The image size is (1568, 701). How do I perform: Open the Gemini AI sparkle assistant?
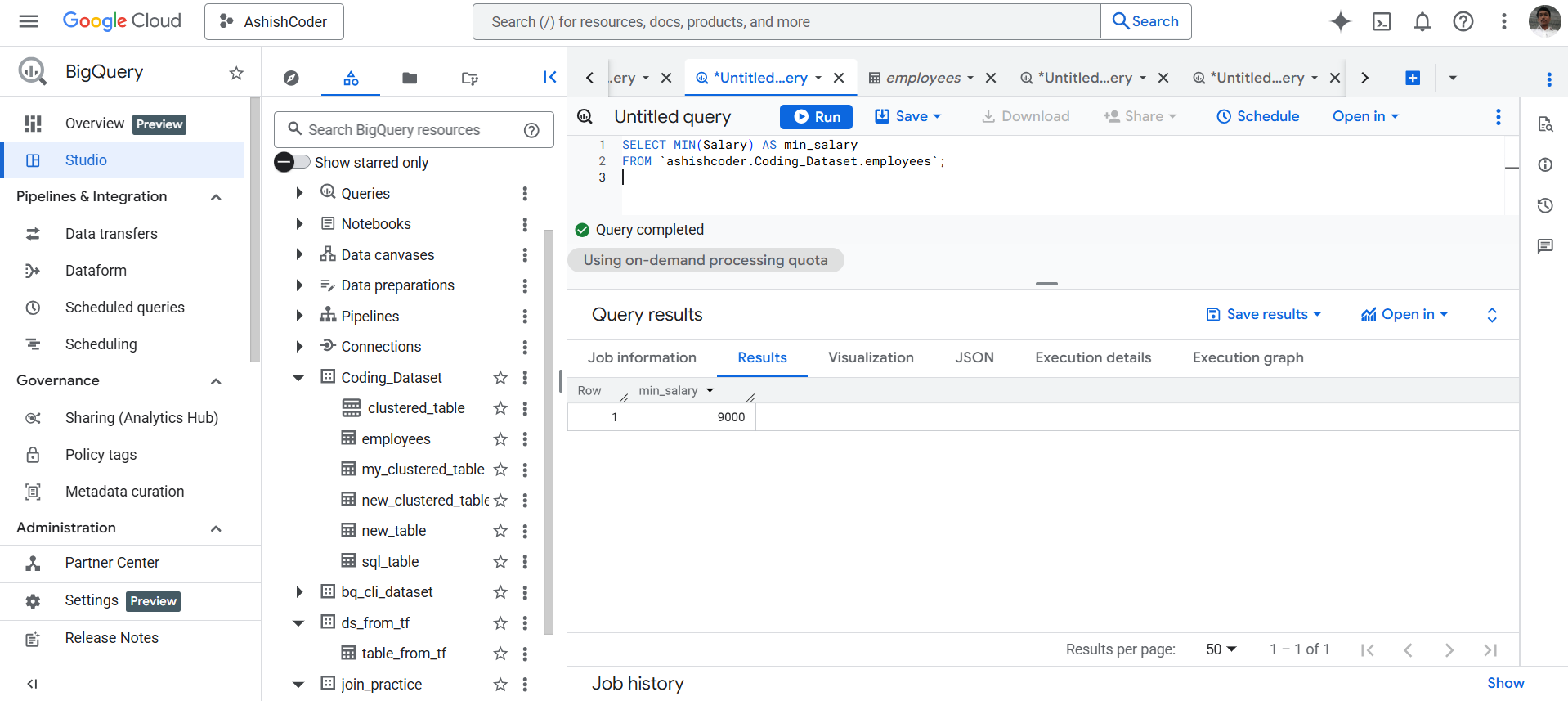(1341, 21)
